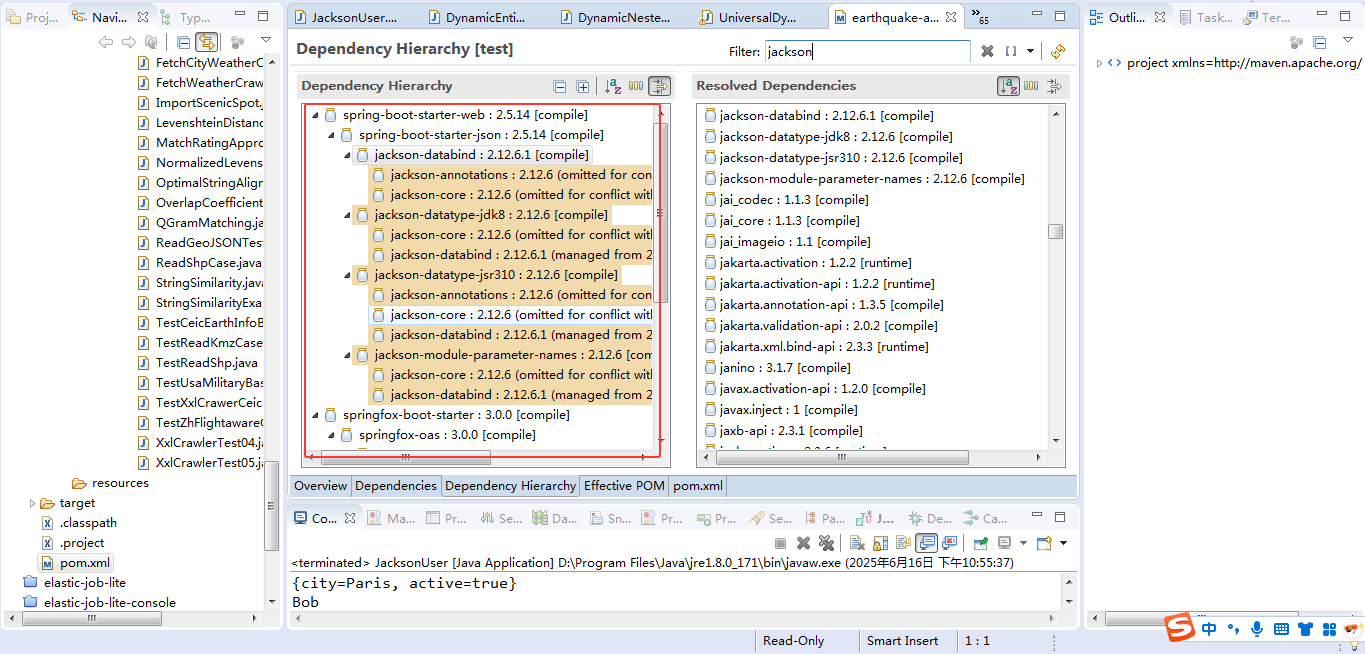Click Remove Launch in Console toolbar
The width and height of the screenshot is (1365, 654).
803,543
